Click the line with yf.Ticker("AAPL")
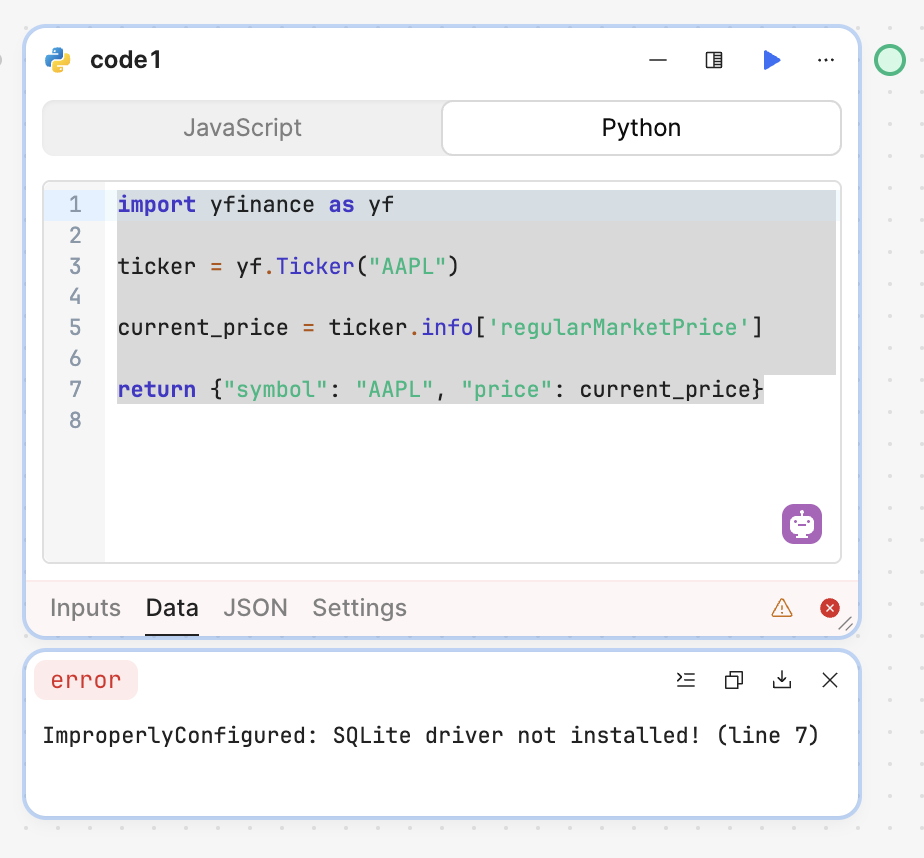The image size is (924, 858). coord(288,266)
